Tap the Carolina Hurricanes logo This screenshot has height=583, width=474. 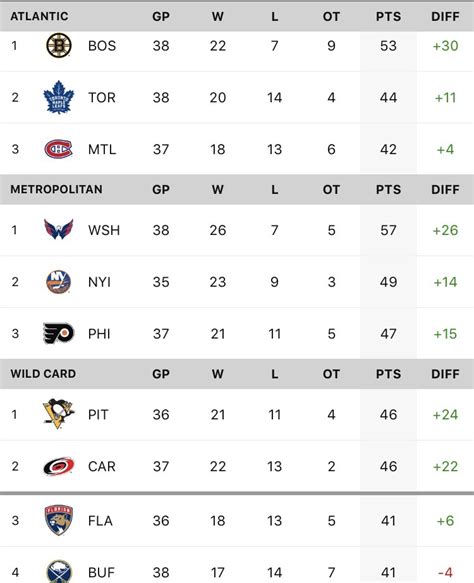(59, 466)
